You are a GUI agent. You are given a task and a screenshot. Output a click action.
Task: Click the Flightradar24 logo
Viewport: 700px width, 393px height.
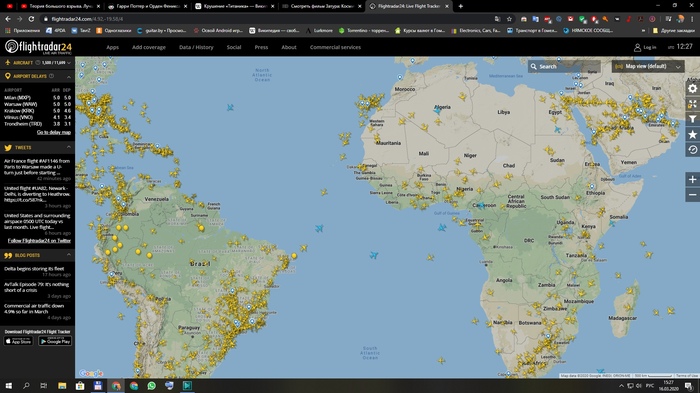[38, 47]
